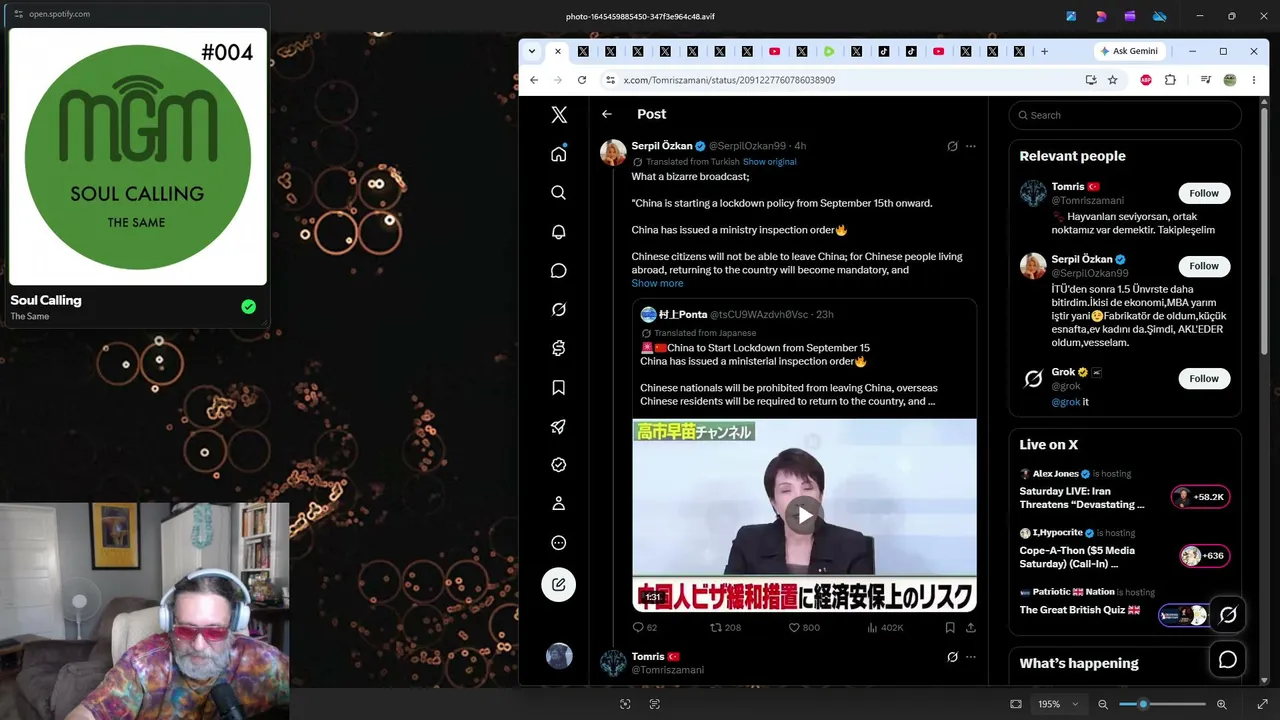The height and width of the screenshot is (720, 1280).
Task: Repost the post with 208 reposts
Action: pos(725,628)
